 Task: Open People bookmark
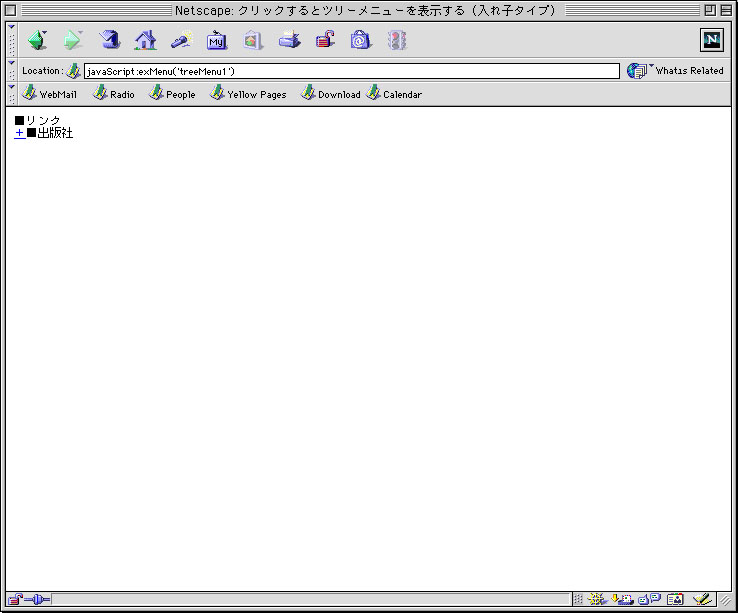(172, 93)
